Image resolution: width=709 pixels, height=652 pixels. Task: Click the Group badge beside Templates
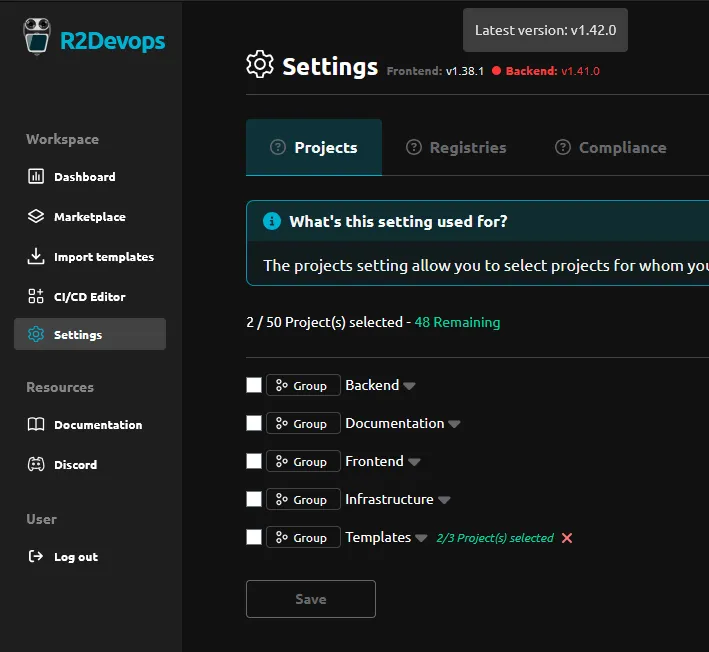(303, 537)
